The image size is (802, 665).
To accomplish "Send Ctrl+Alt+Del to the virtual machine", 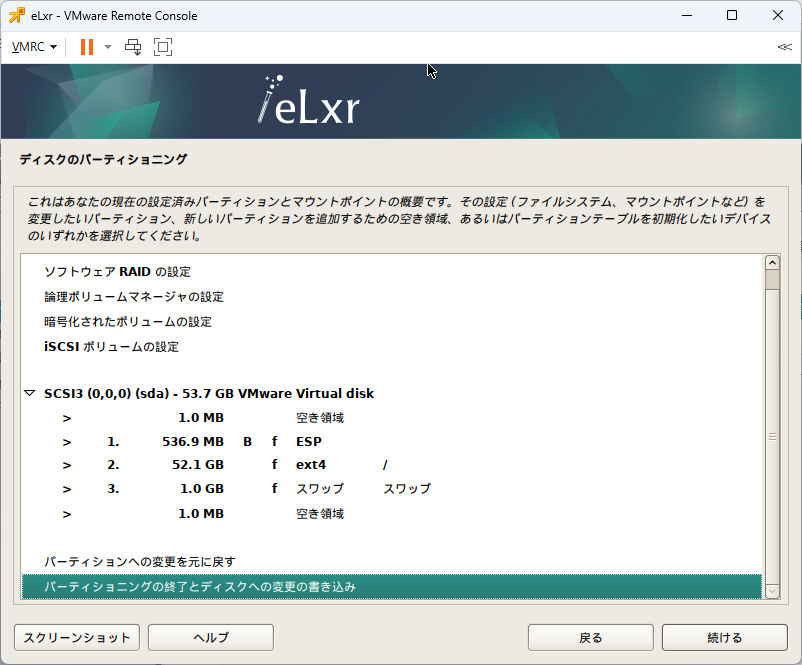I will pyautogui.click(x=133, y=47).
